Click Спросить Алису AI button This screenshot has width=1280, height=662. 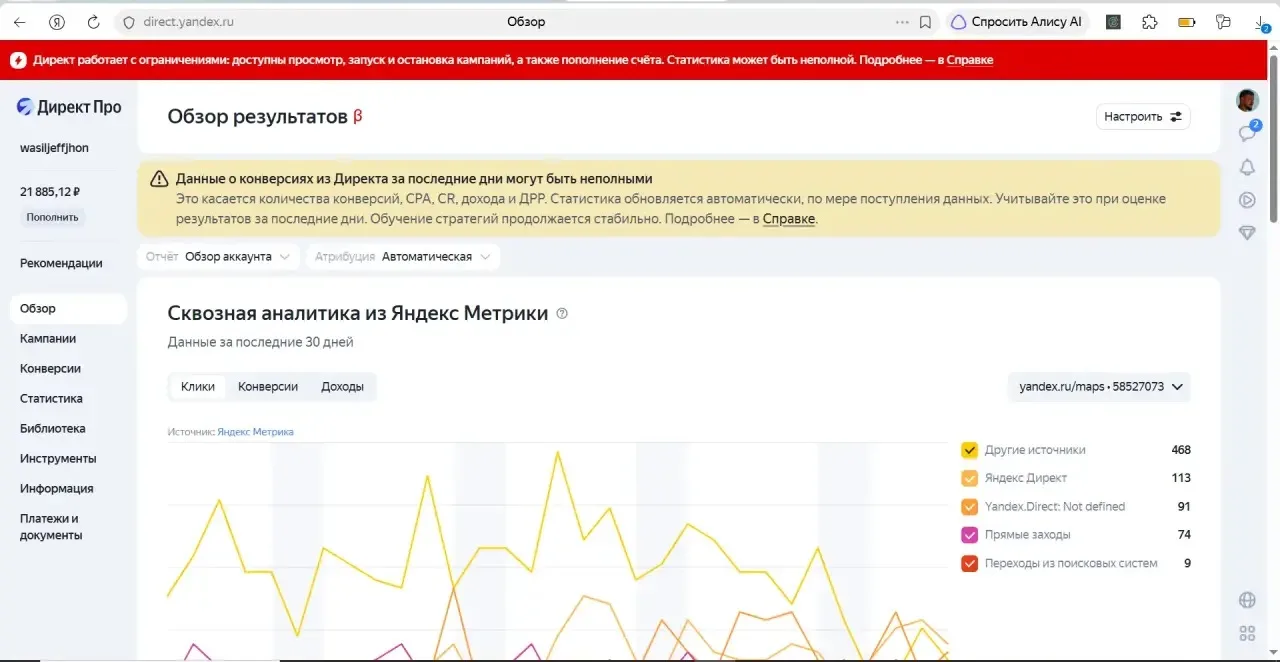click(1015, 22)
